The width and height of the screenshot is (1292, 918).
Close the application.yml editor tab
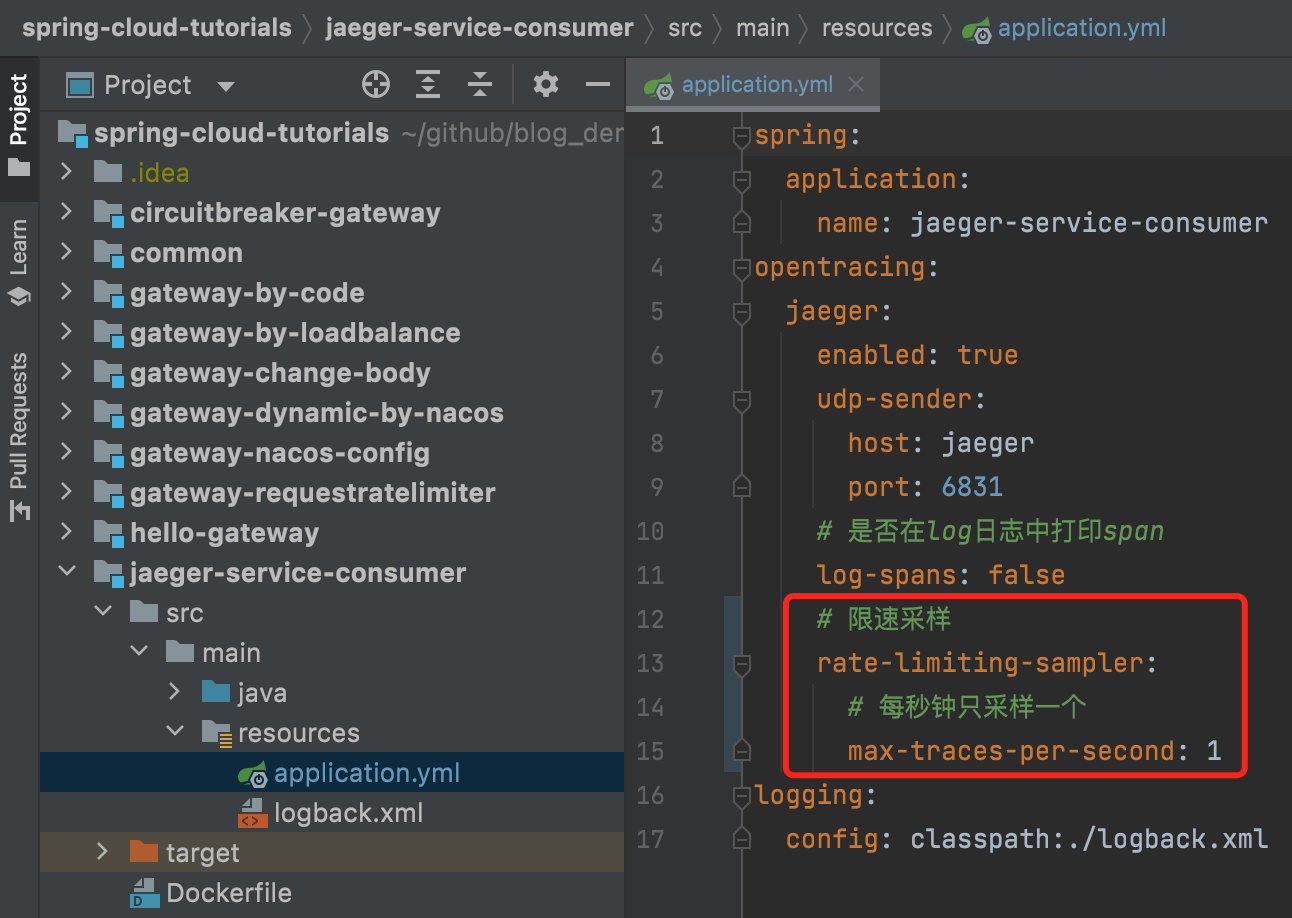coord(856,85)
